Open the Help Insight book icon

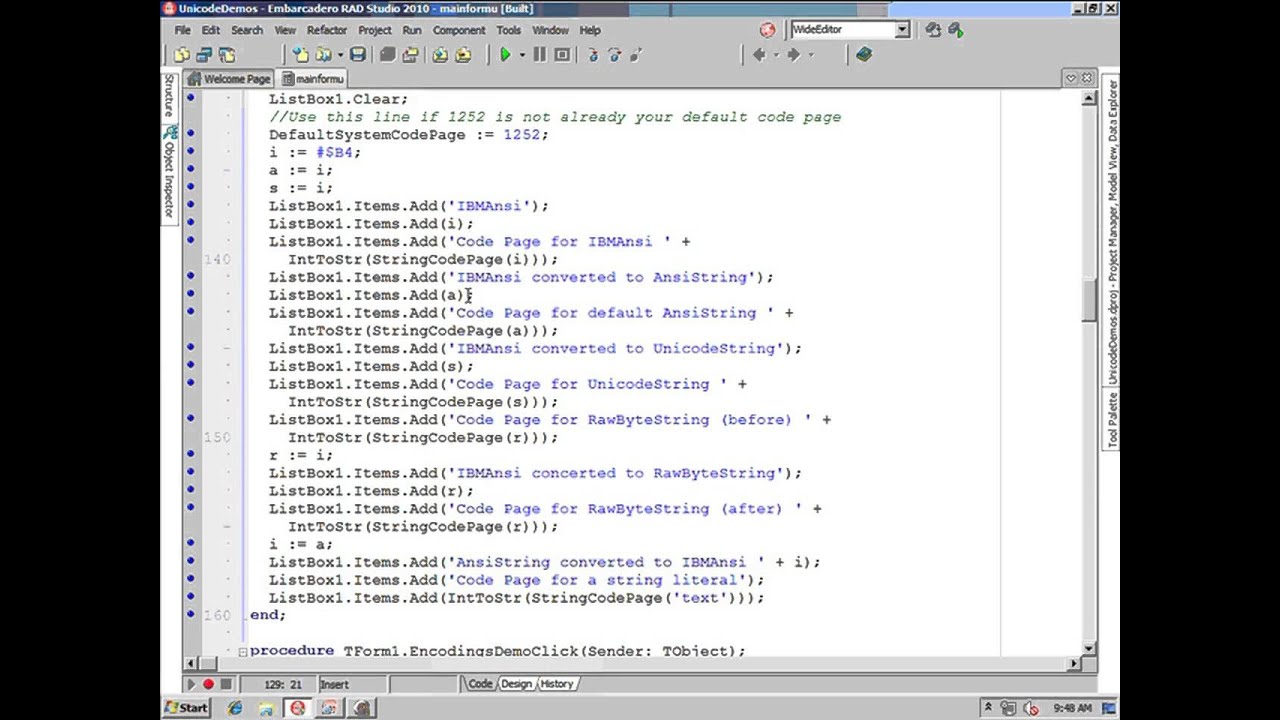click(x=864, y=55)
